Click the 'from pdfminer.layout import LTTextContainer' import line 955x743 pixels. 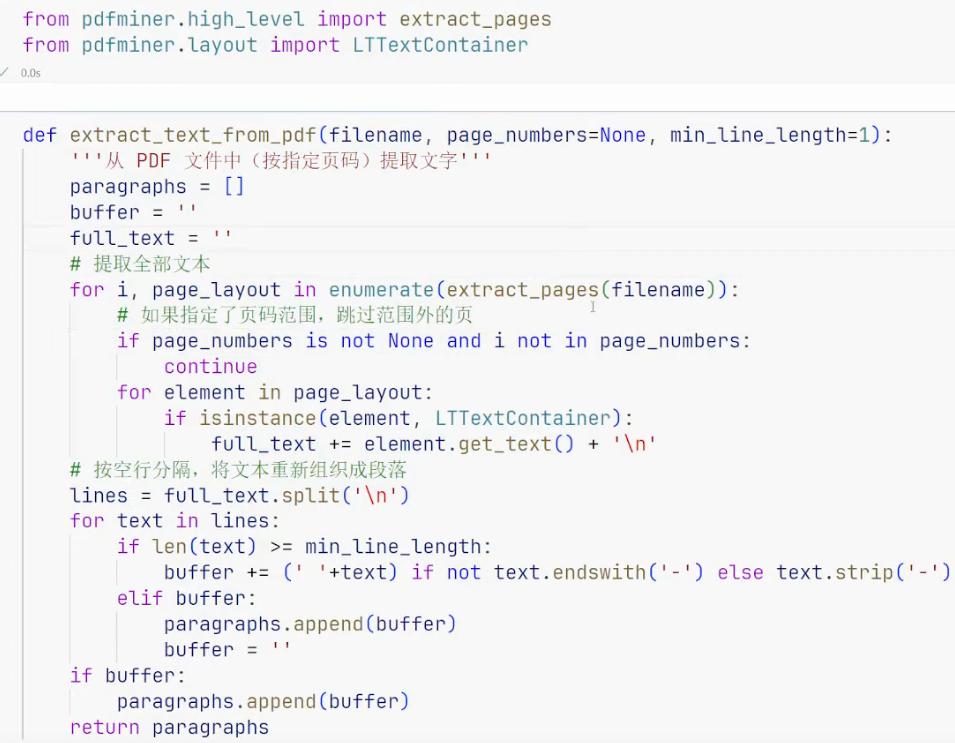click(275, 45)
